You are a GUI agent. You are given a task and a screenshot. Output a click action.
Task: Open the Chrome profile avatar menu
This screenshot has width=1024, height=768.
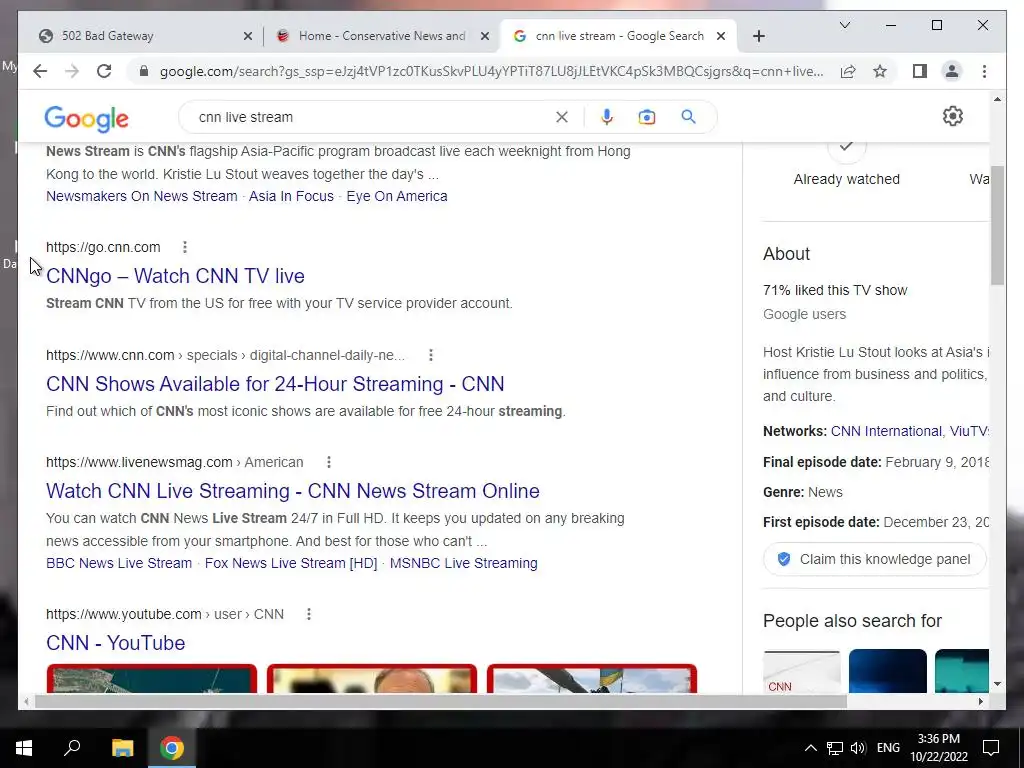tap(952, 71)
